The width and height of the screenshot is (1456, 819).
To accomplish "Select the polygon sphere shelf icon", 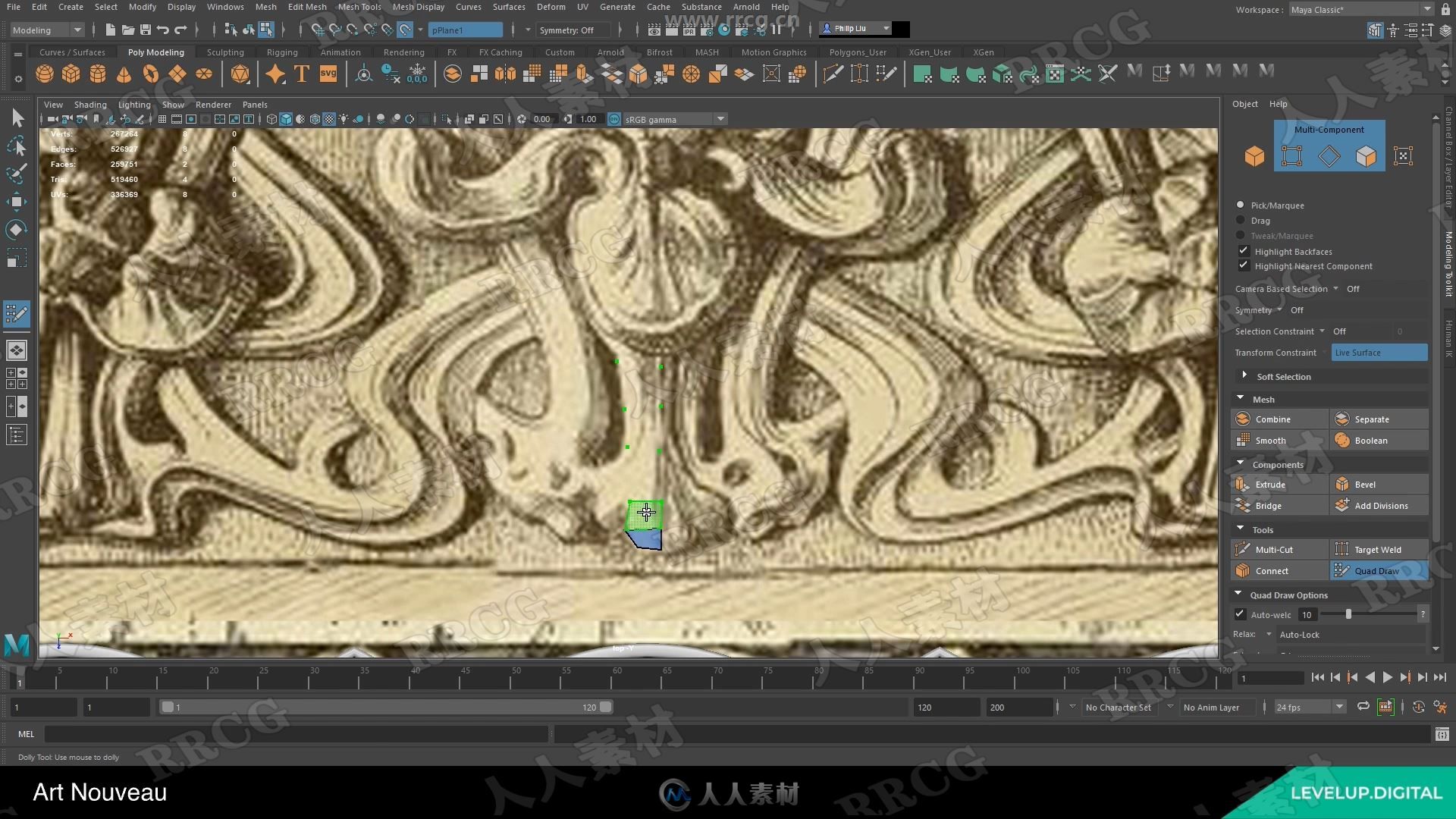I will [45, 74].
